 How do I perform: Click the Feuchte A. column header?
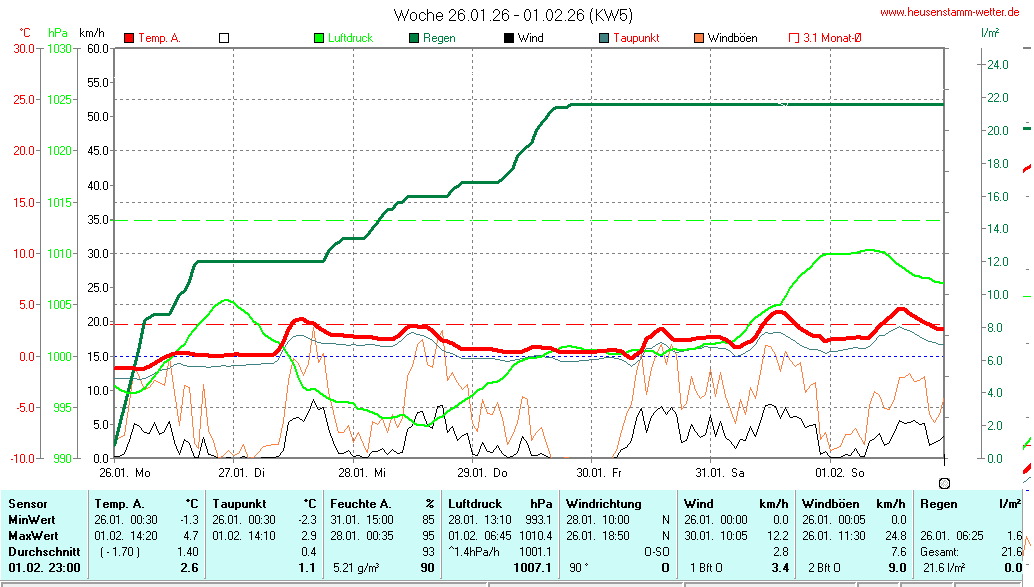click(360, 504)
